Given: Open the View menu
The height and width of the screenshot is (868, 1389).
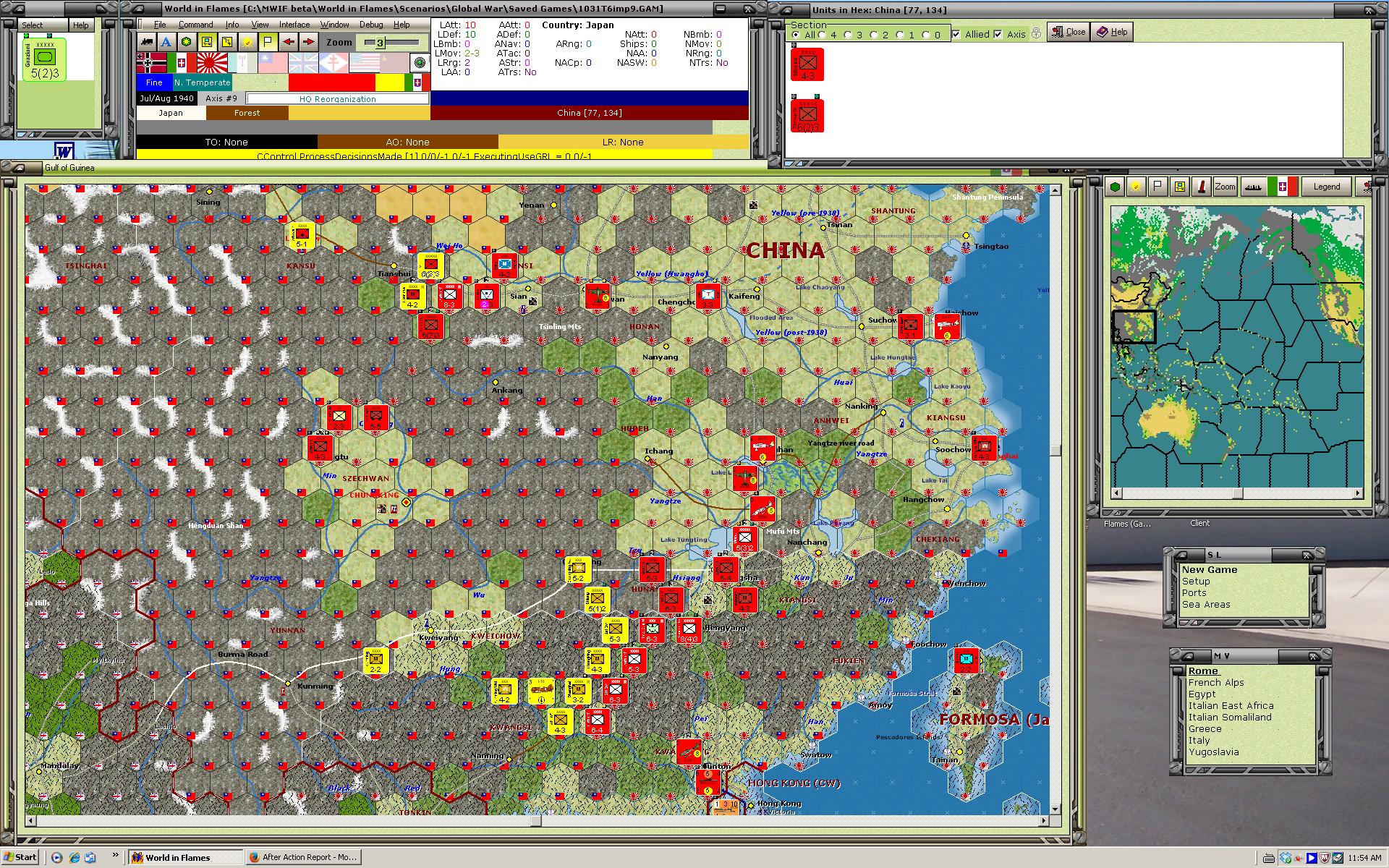Looking at the screenshot, I should click(x=260, y=25).
